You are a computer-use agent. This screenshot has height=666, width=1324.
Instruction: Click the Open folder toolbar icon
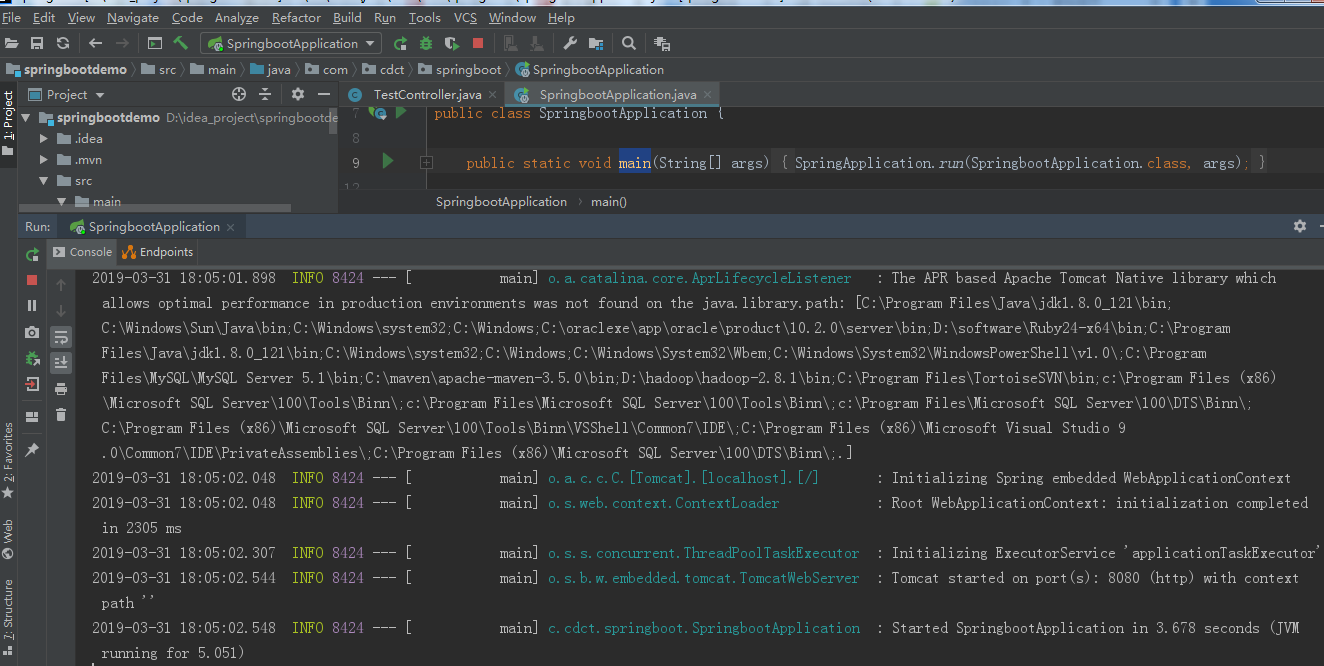(12, 43)
